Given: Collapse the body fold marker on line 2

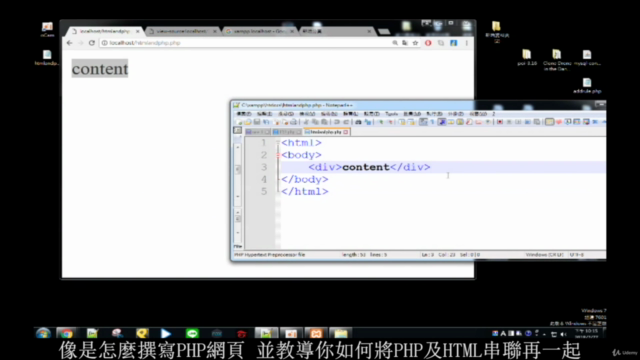Looking at the screenshot, I should (x=278, y=155).
